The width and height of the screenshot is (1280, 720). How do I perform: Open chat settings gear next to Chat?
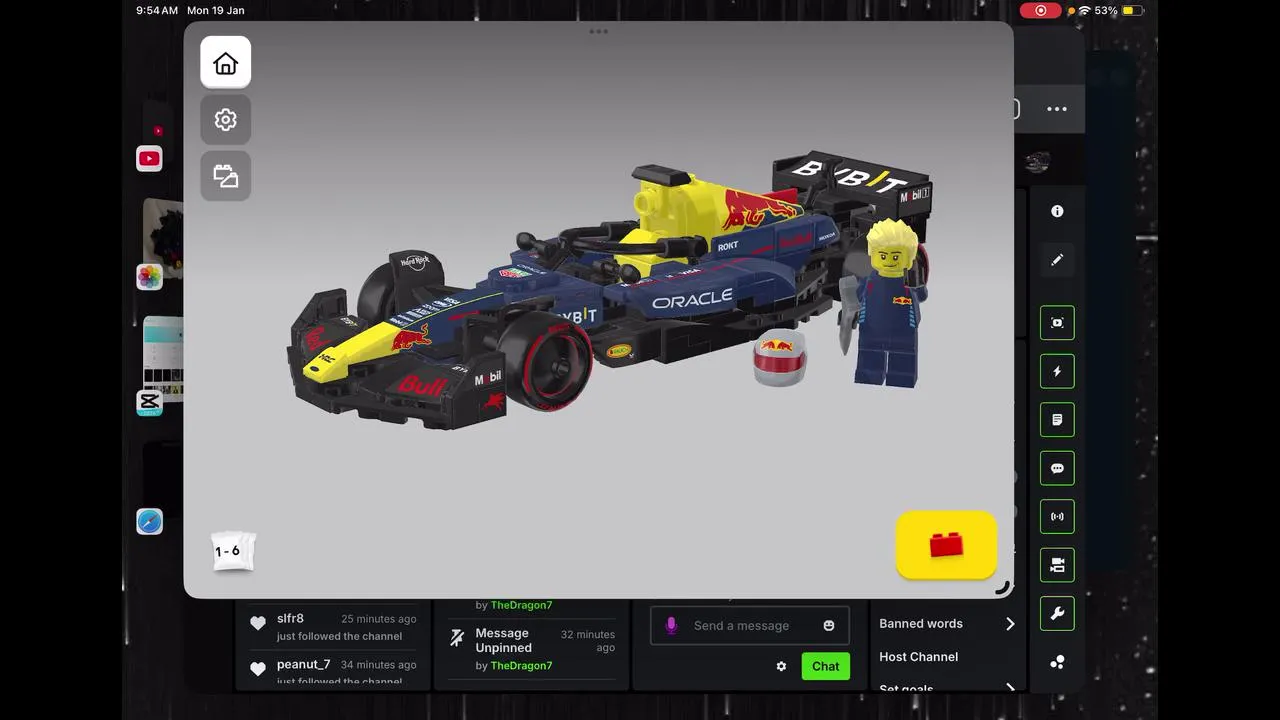pos(781,666)
